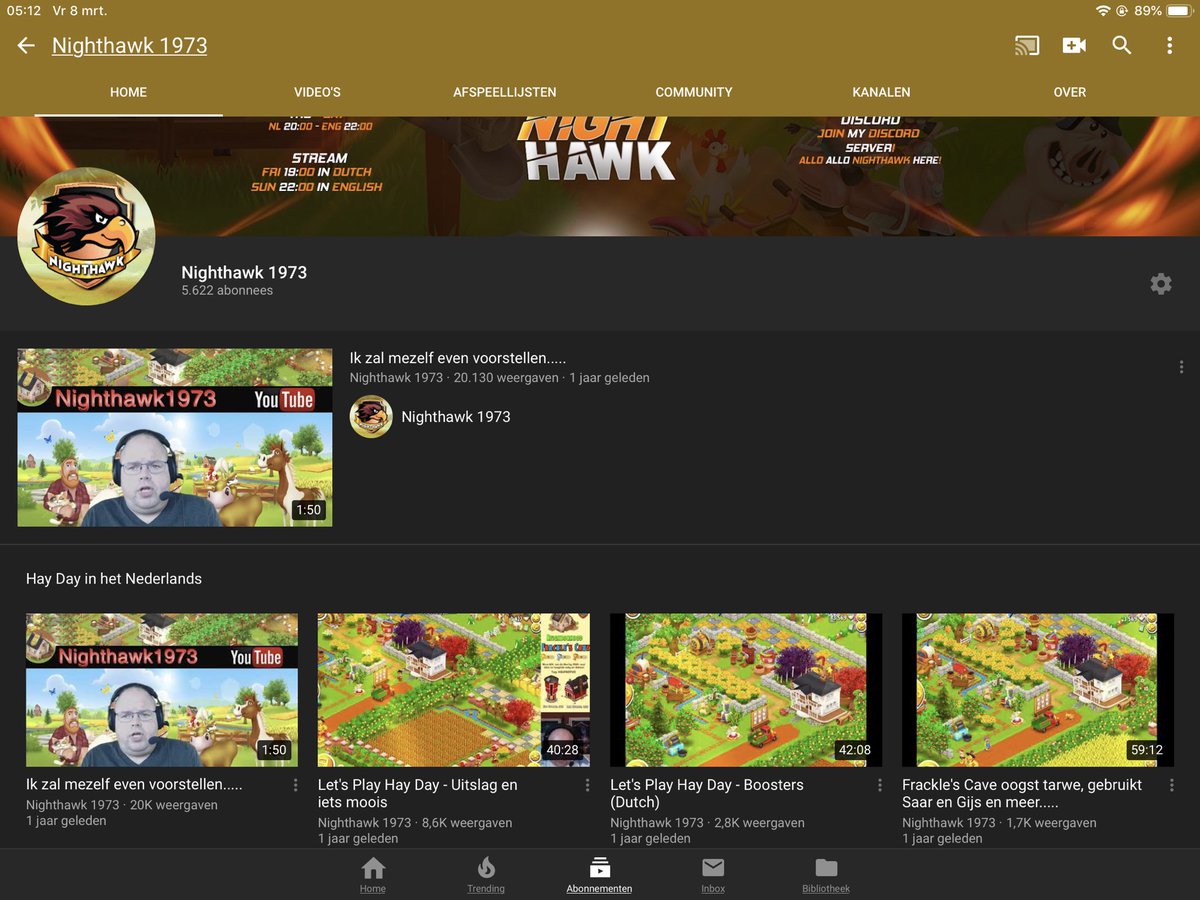Open title 'Frackle's Cave oogst tarwe' video

1022,793
